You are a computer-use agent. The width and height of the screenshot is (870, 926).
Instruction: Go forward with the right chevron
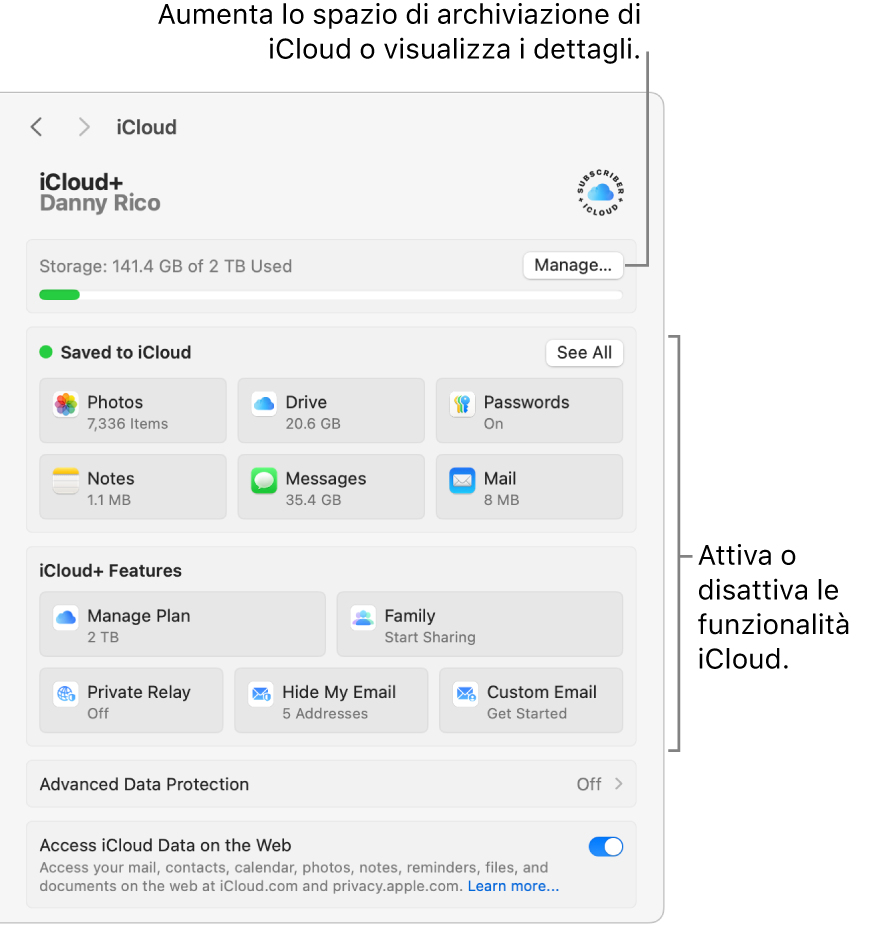coord(84,127)
